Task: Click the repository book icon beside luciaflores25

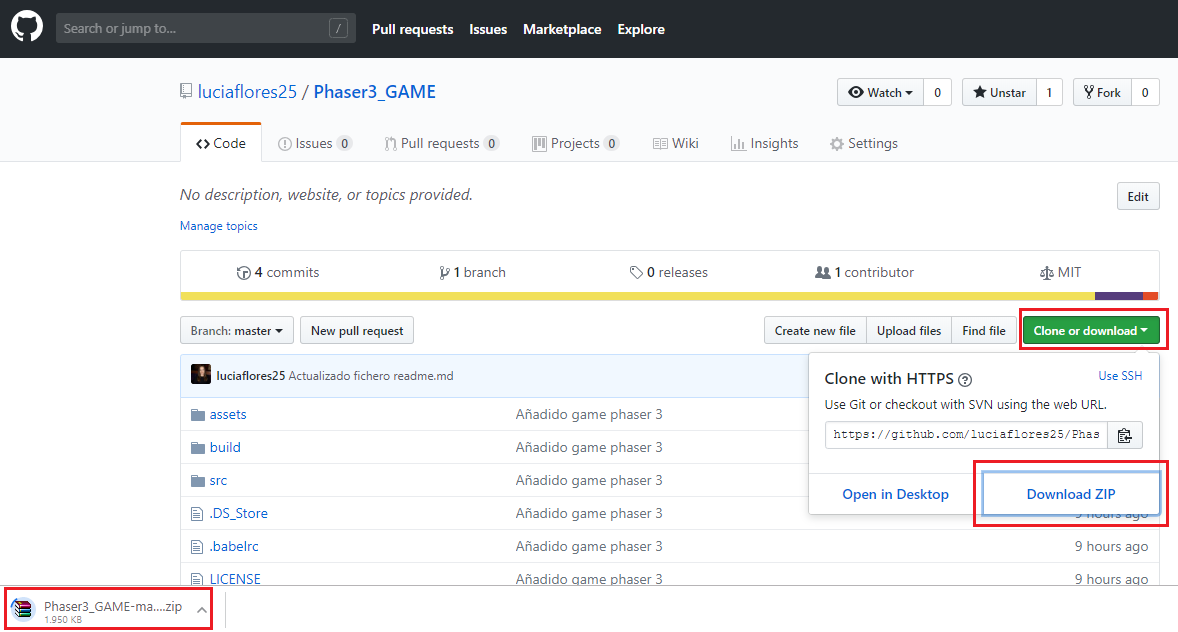Action: tap(186, 91)
